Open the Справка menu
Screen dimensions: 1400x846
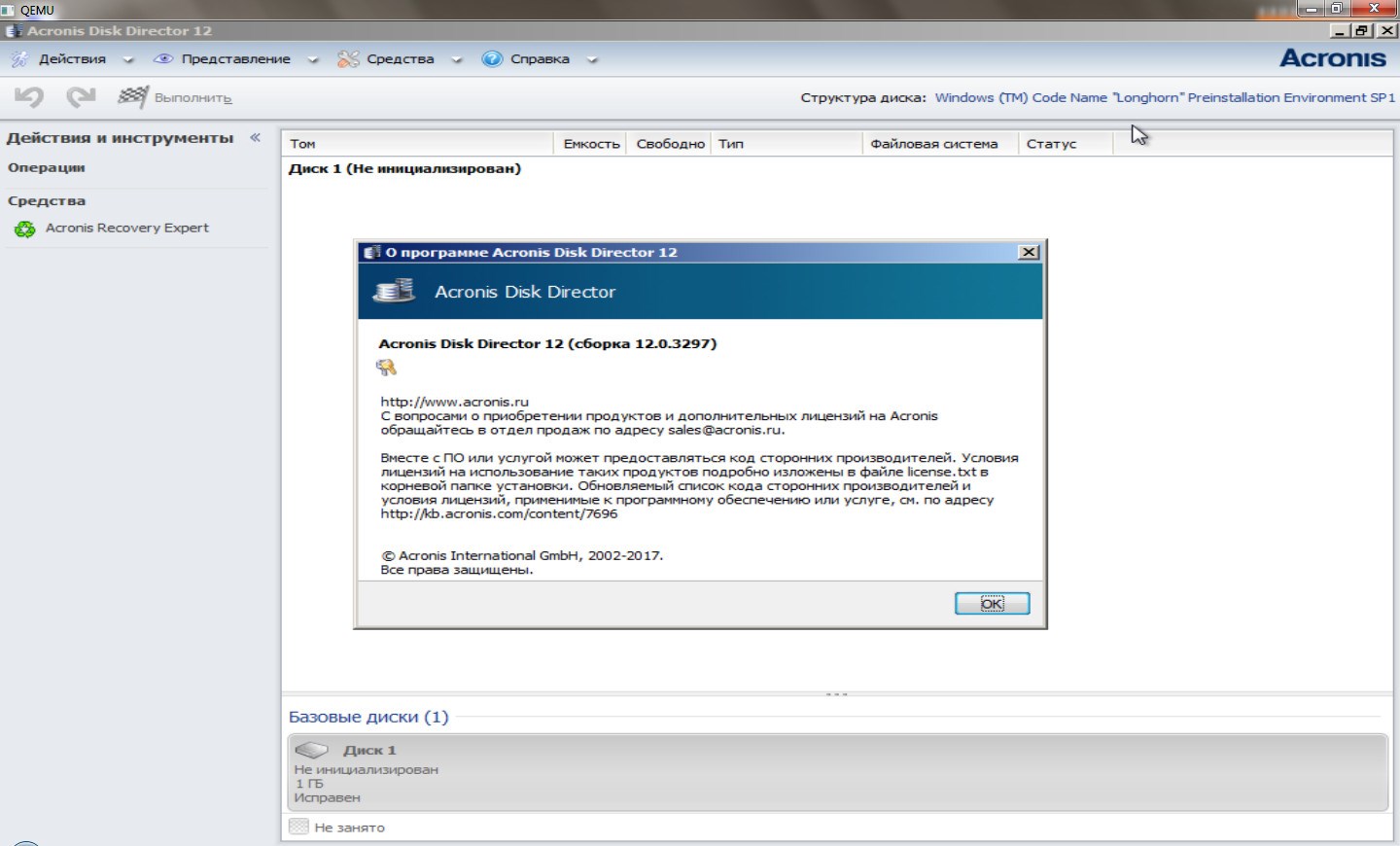(x=540, y=59)
